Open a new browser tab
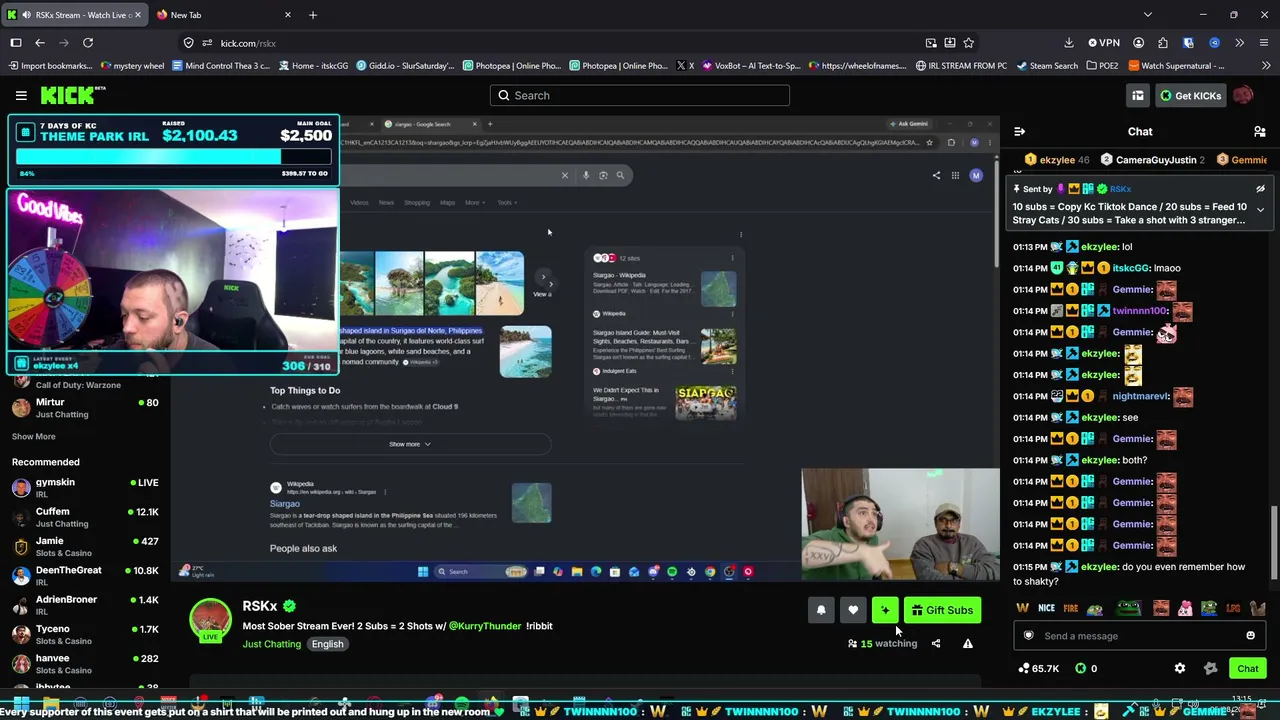The image size is (1280, 720). pos(313,15)
